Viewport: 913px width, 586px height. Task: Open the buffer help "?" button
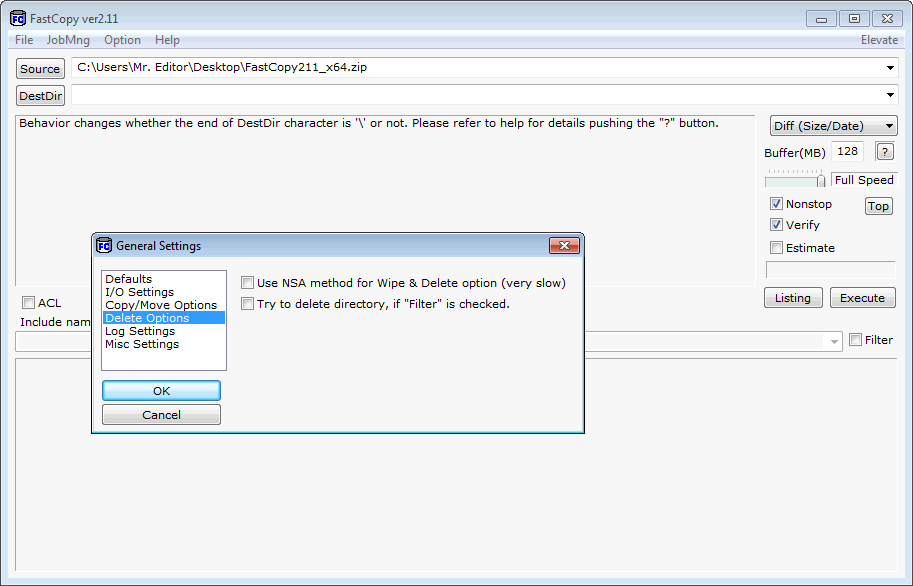[x=884, y=152]
